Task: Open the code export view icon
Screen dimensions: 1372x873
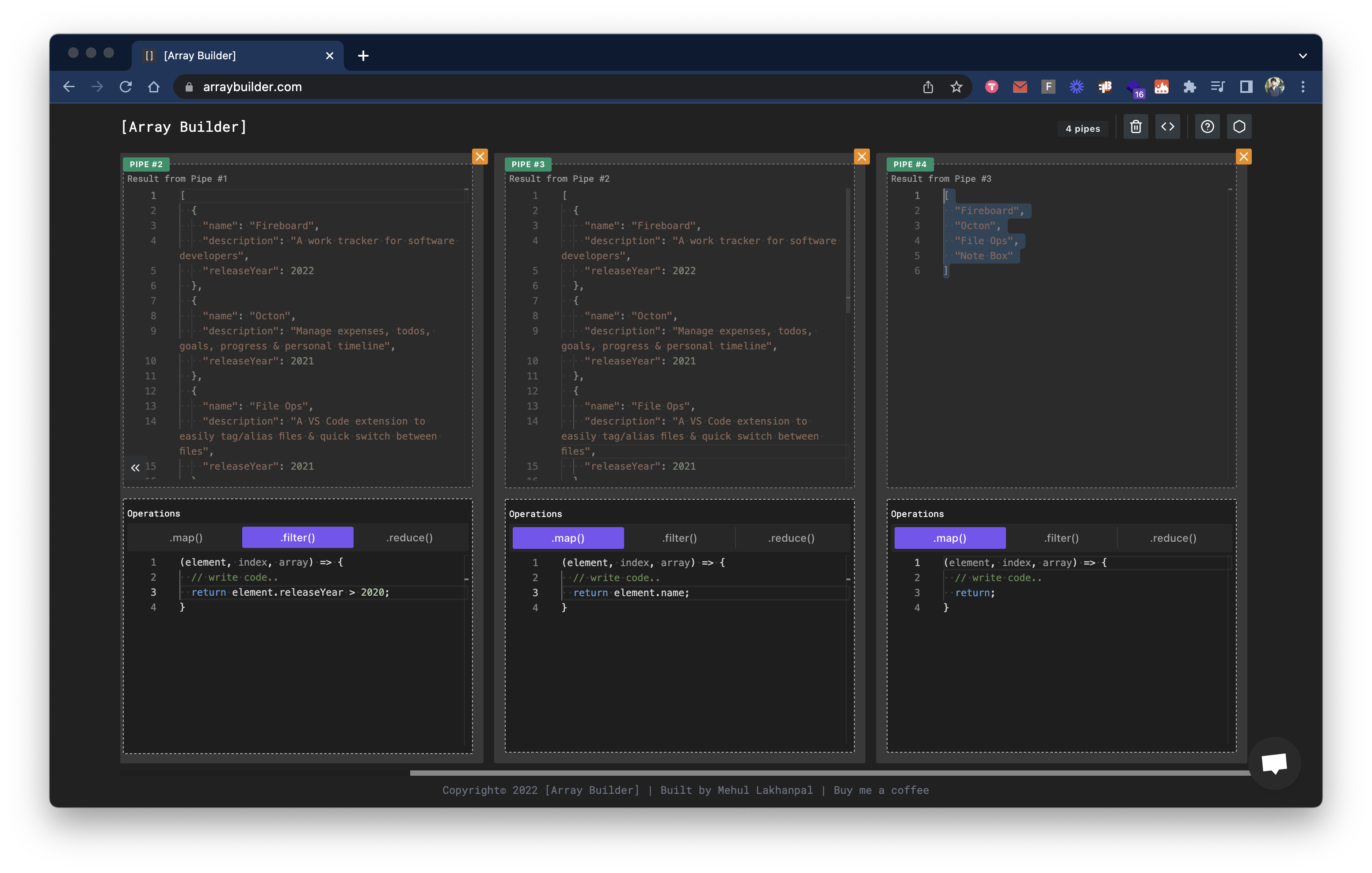Action: click(1167, 126)
